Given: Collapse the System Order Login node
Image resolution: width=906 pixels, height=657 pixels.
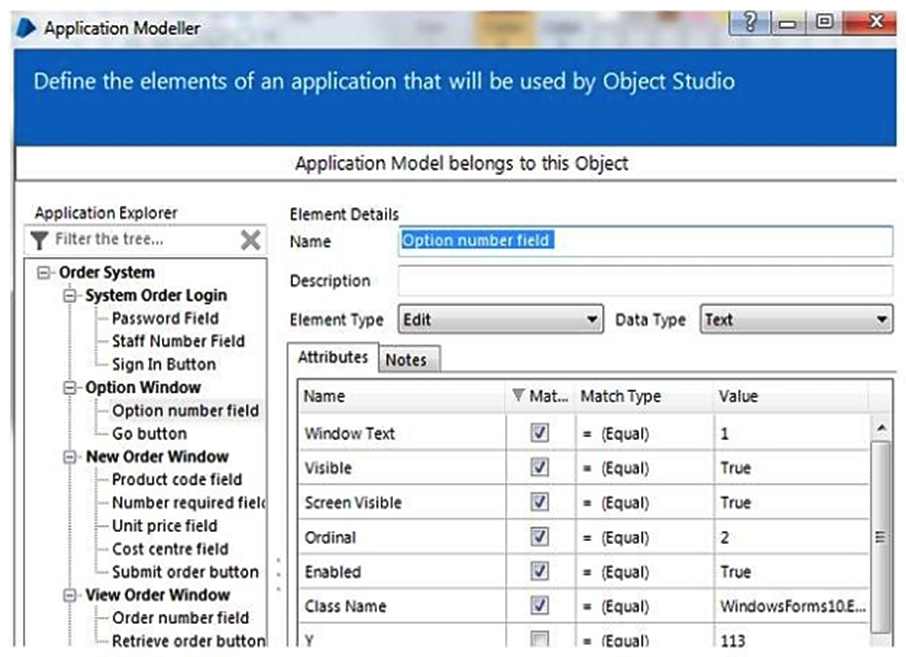Looking at the screenshot, I should 69,295.
